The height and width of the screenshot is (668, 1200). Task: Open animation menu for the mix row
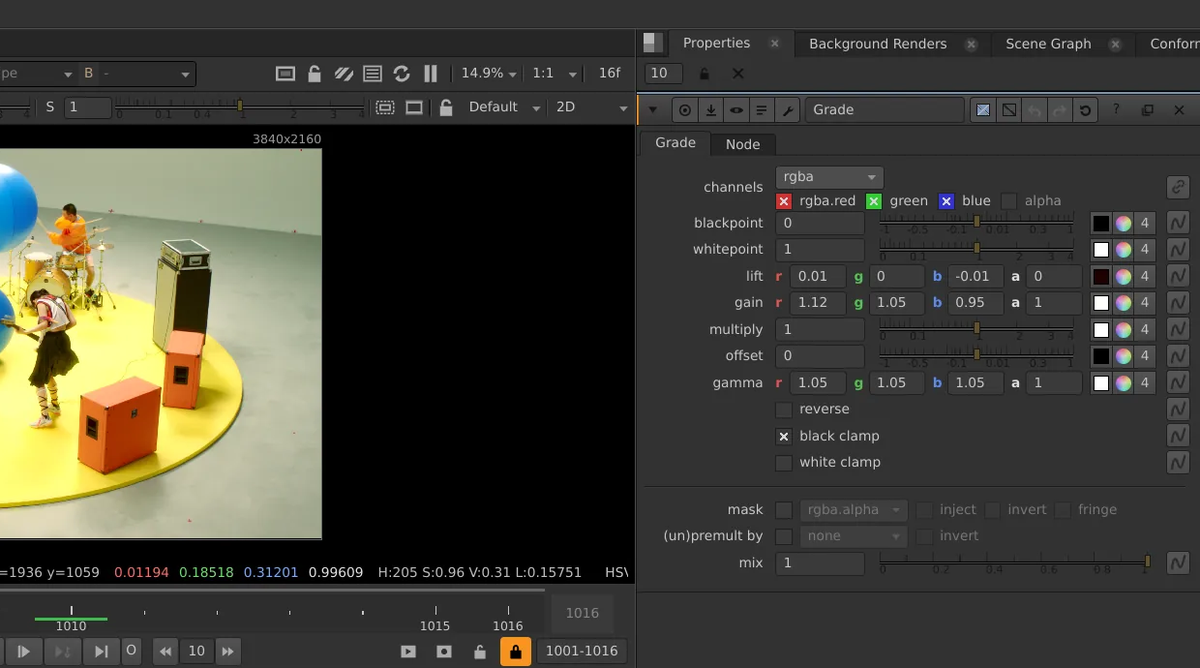coord(1178,563)
